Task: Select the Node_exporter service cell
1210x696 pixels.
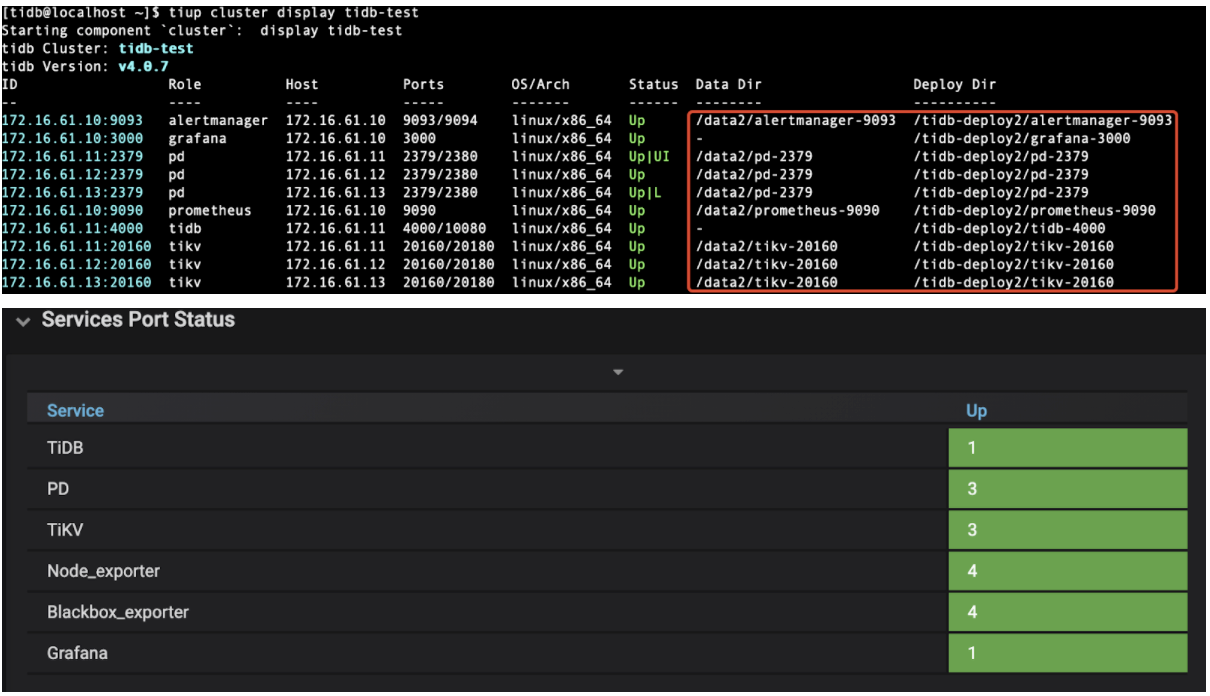Action: (487, 571)
